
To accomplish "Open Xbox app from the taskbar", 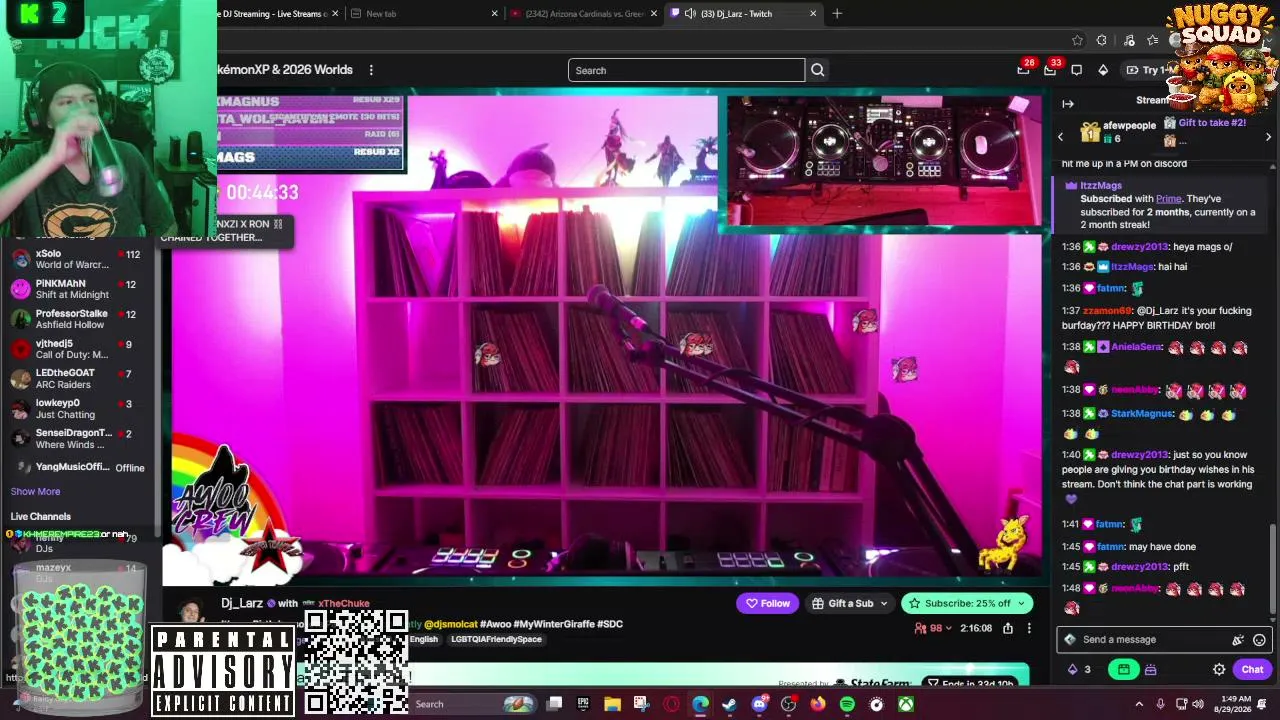I will coord(905,704).
